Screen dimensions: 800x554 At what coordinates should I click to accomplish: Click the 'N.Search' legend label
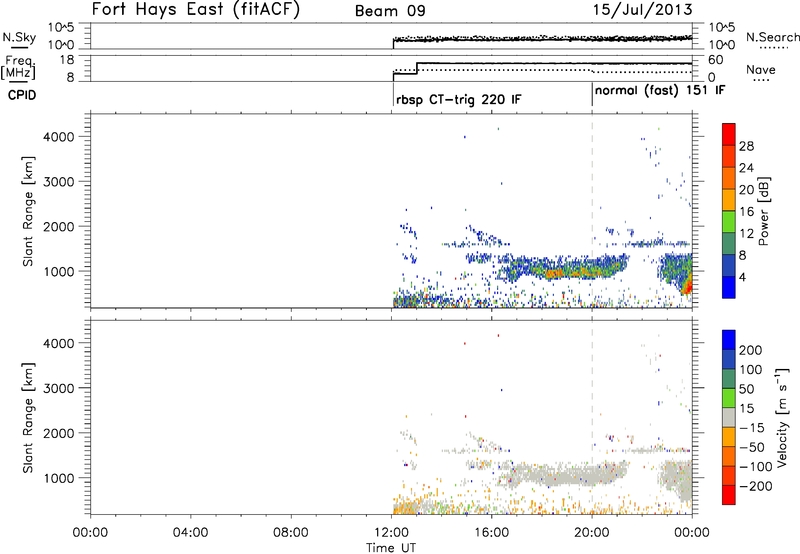pos(772,37)
